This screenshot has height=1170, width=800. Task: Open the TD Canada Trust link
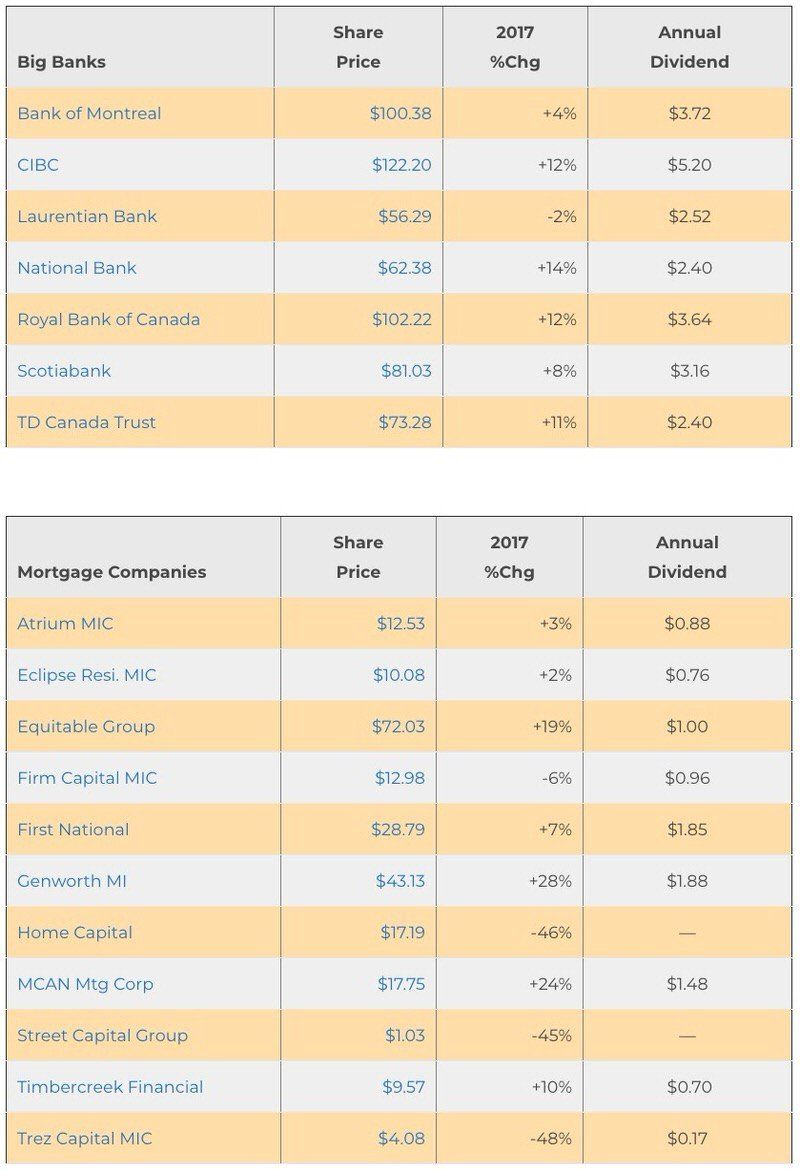[x=86, y=422]
